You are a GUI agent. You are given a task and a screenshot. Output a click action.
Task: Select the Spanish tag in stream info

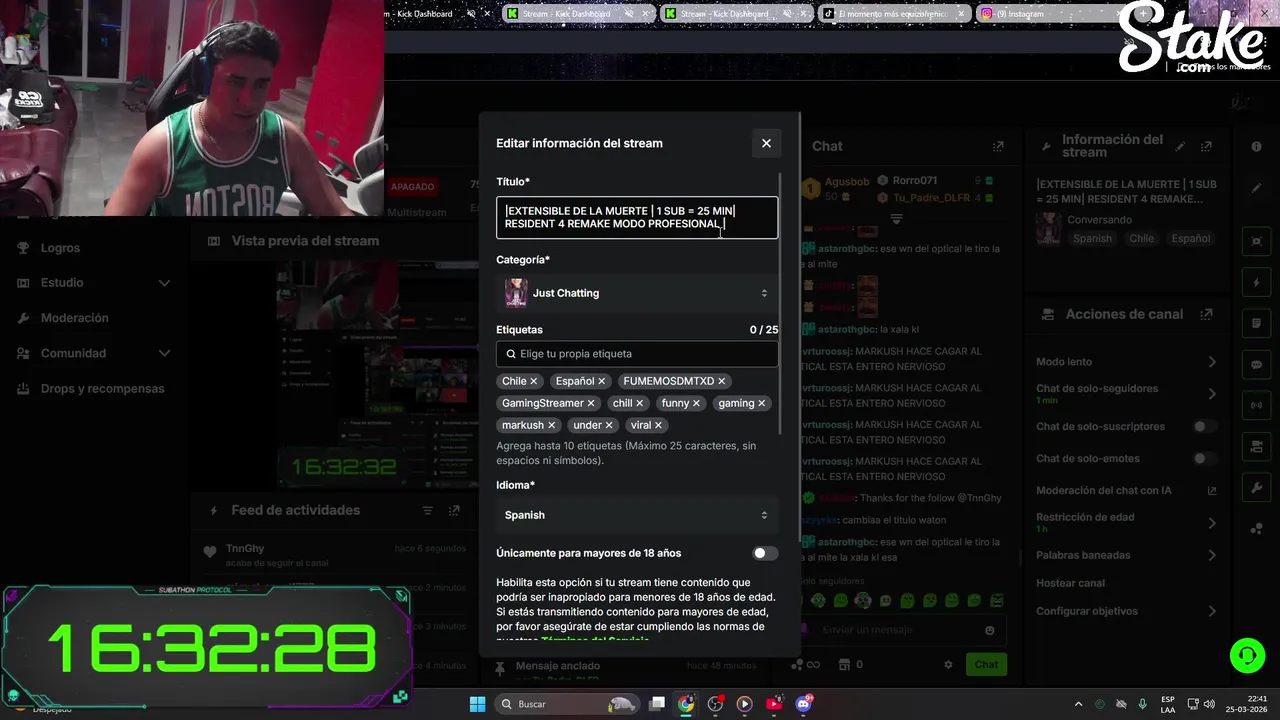pyautogui.click(x=1092, y=239)
